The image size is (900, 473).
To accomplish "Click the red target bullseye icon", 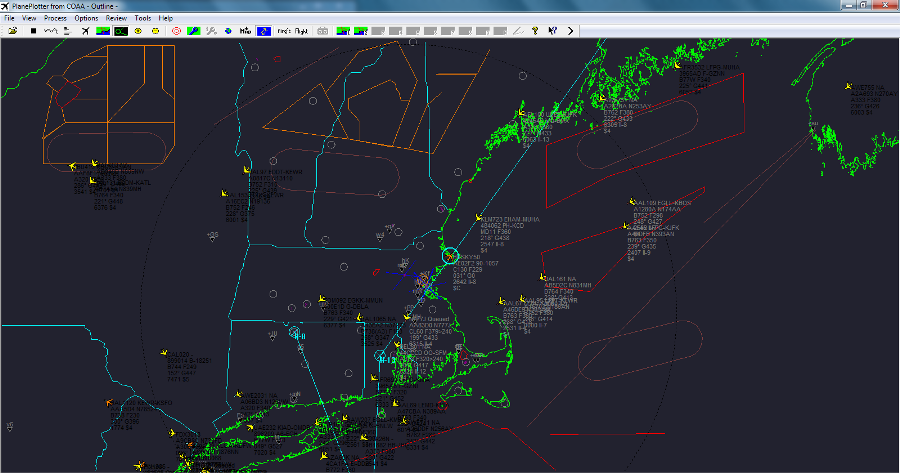I will click(x=175, y=31).
